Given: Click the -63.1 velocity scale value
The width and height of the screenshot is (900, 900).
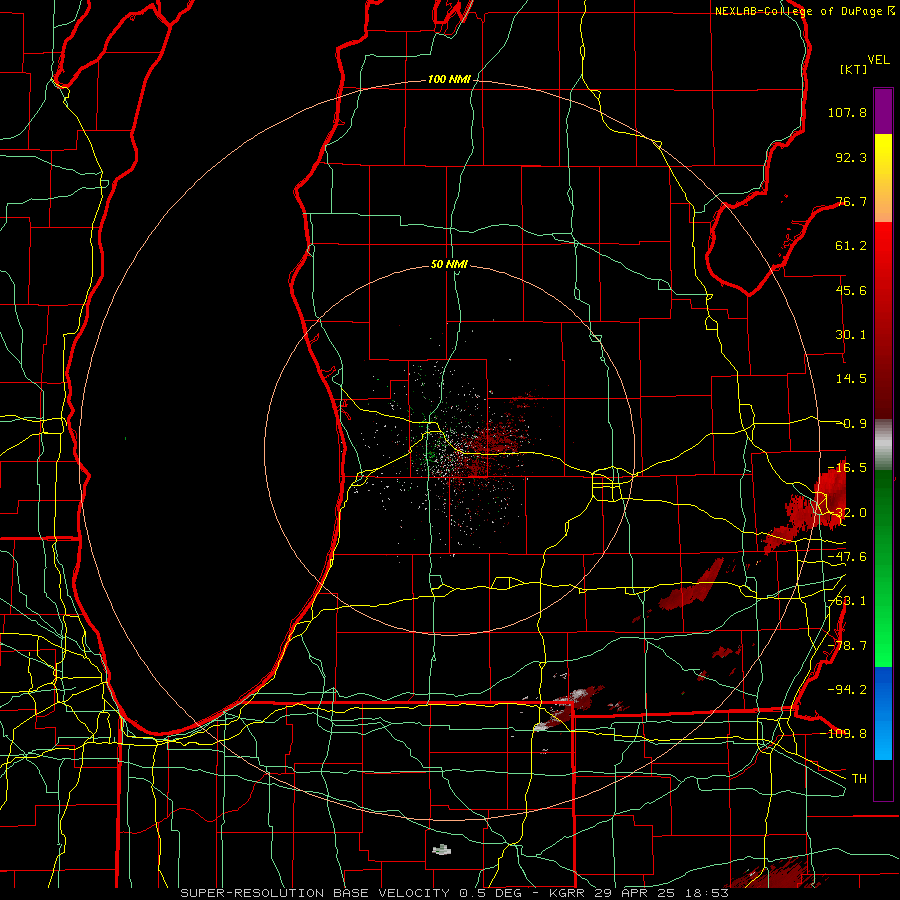Looking at the screenshot, I should pos(847,601).
